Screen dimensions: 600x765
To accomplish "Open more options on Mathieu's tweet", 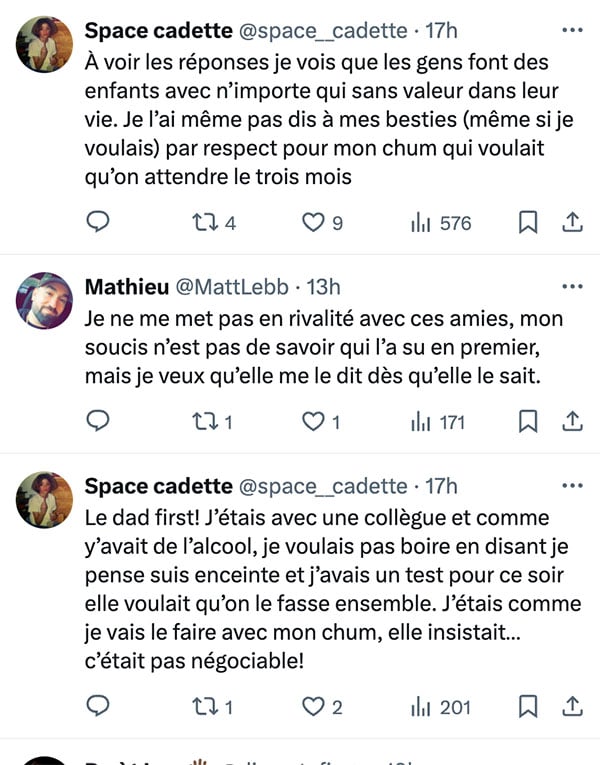I will (x=572, y=286).
